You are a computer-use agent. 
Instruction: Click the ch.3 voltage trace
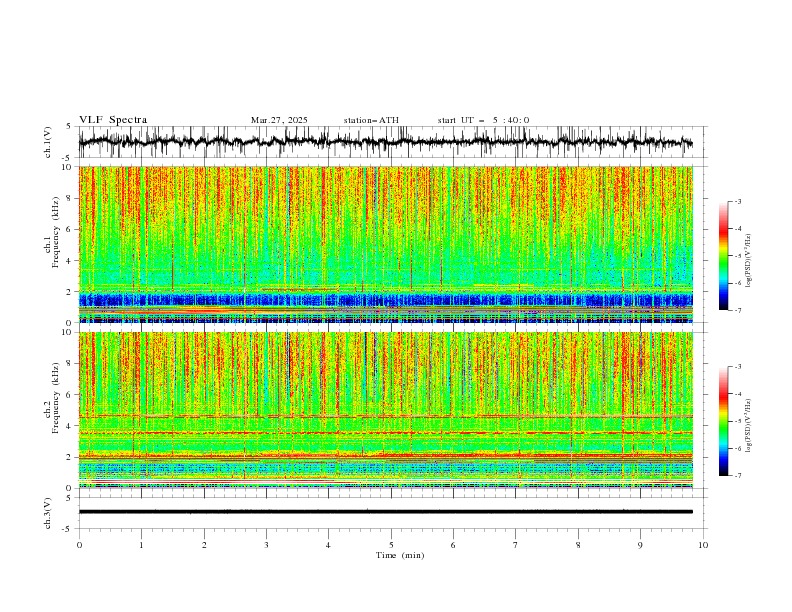point(385,512)
